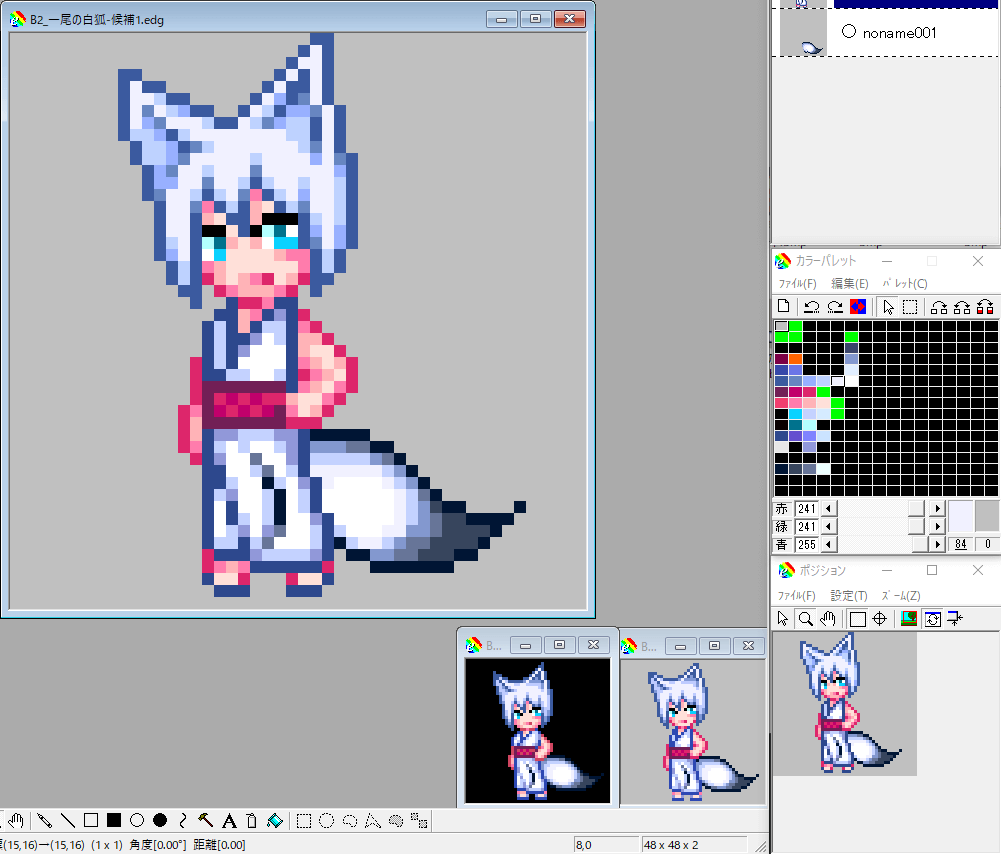
Task: Click the red slider thumb
Action: [x=917, y=509]
